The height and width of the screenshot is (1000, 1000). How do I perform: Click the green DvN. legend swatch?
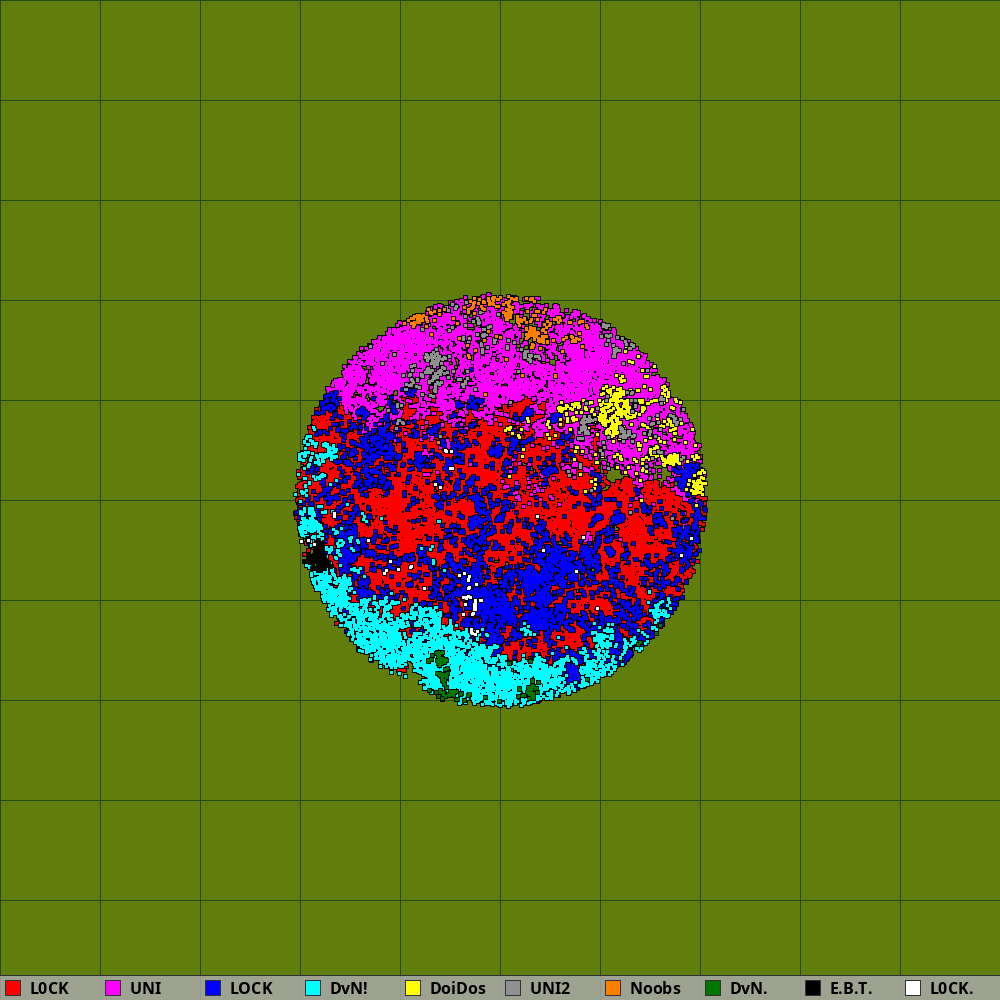pyautogui.click(x=713, y=988)
